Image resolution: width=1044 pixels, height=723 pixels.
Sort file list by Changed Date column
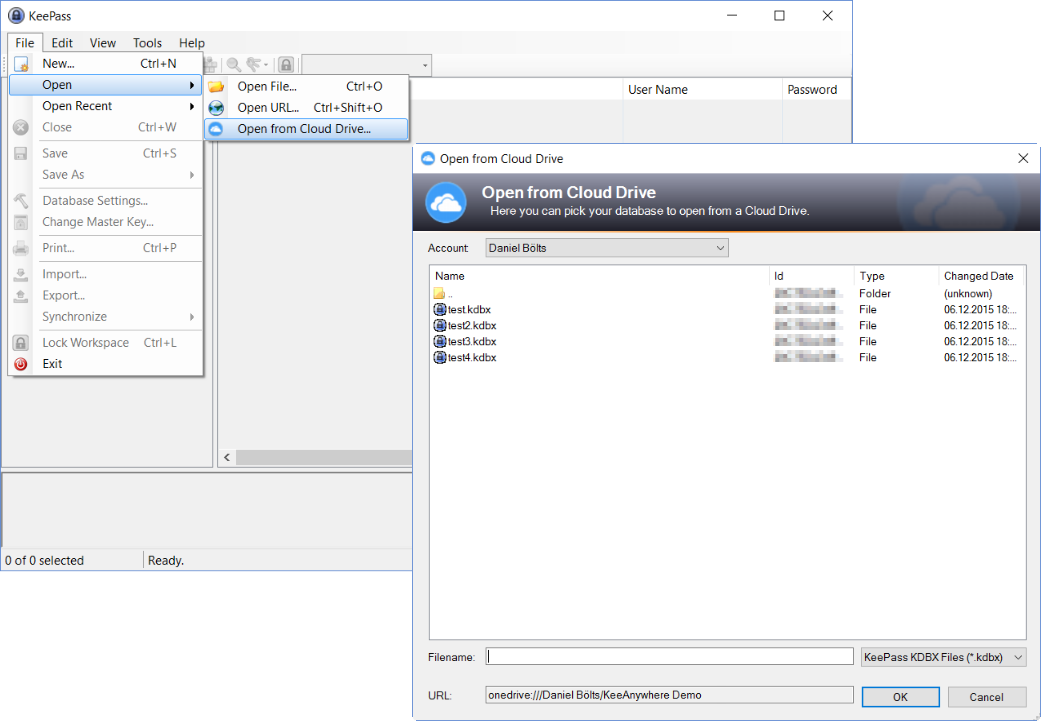tap(981, 276)
